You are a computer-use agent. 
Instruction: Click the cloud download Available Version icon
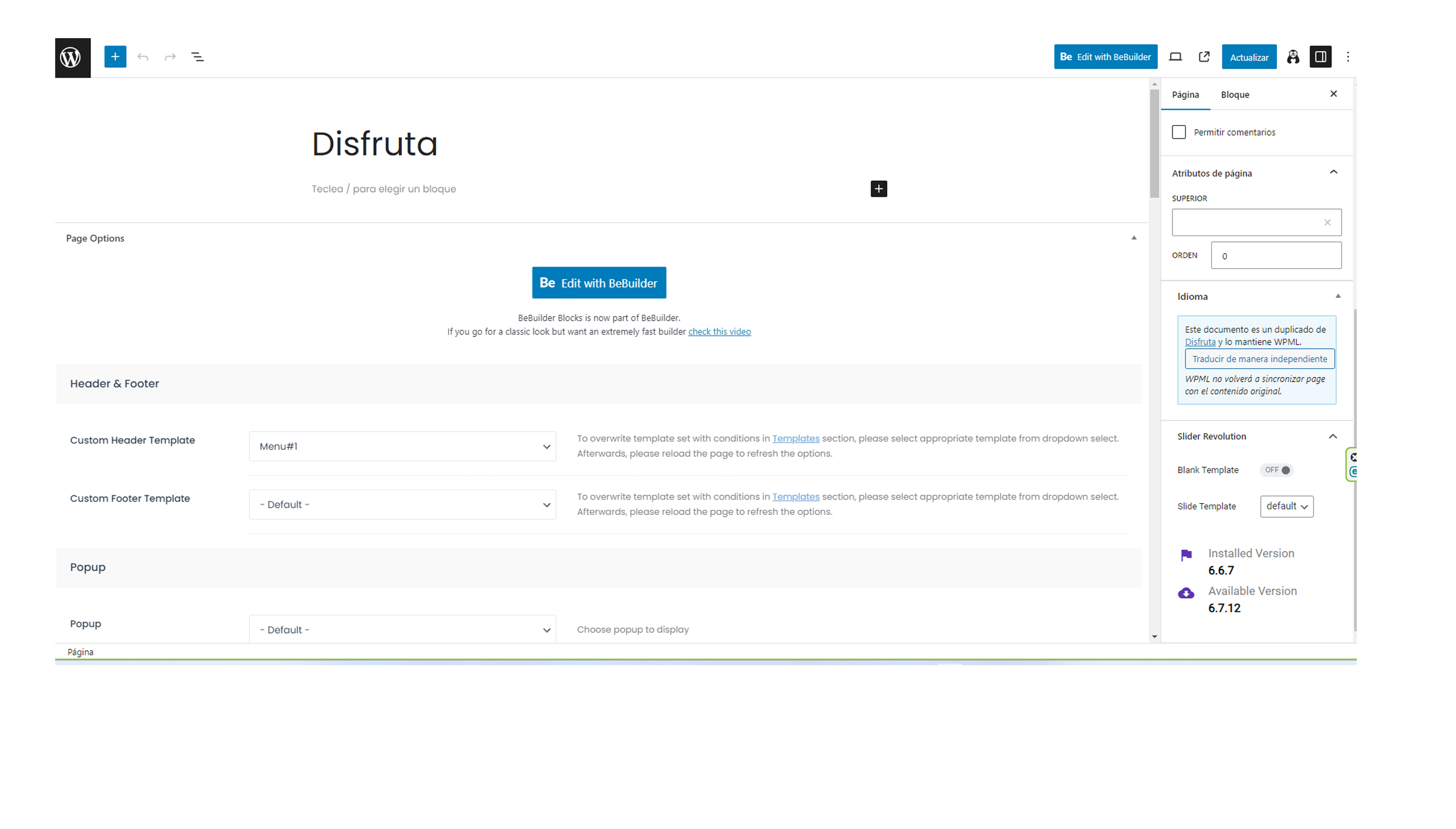click(1186, 593)
